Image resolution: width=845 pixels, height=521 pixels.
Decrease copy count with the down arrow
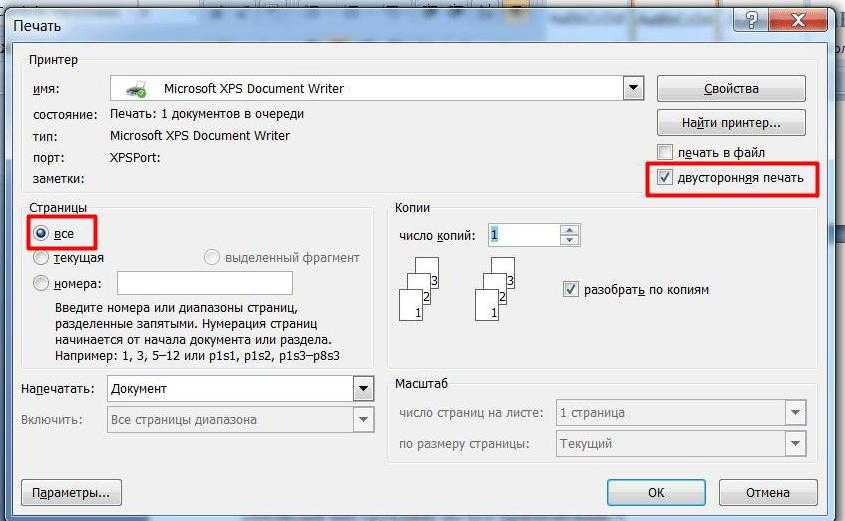tap(570, 241)
